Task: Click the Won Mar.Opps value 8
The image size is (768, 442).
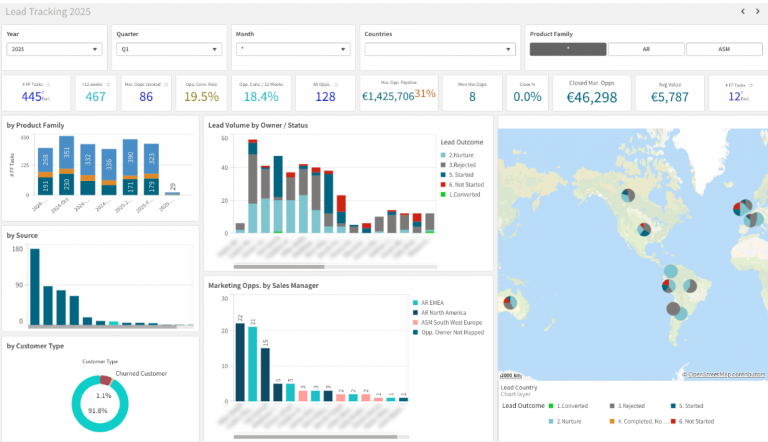Action: pyautogui.click(x=472, y=97)
